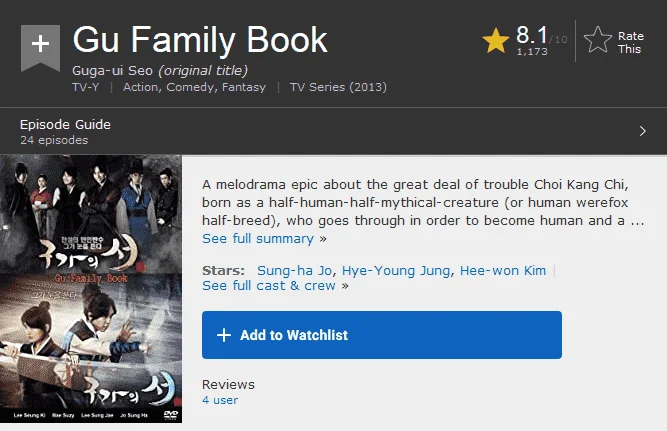Open Hee-won Kim's profile
This screenshot has width=667, height=431.
(503, 271)
